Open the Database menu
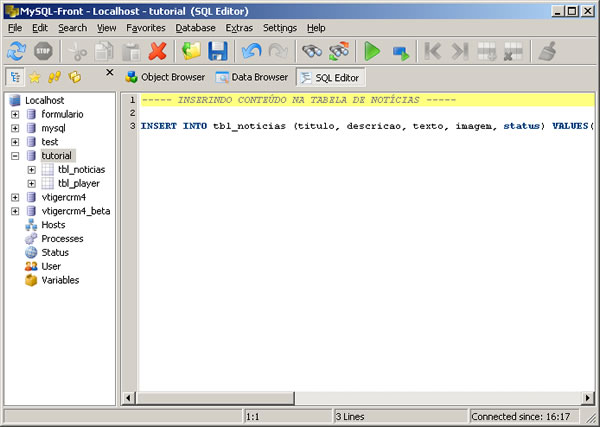600x427 pixels. pyautogui.click(x=196, y=28)
